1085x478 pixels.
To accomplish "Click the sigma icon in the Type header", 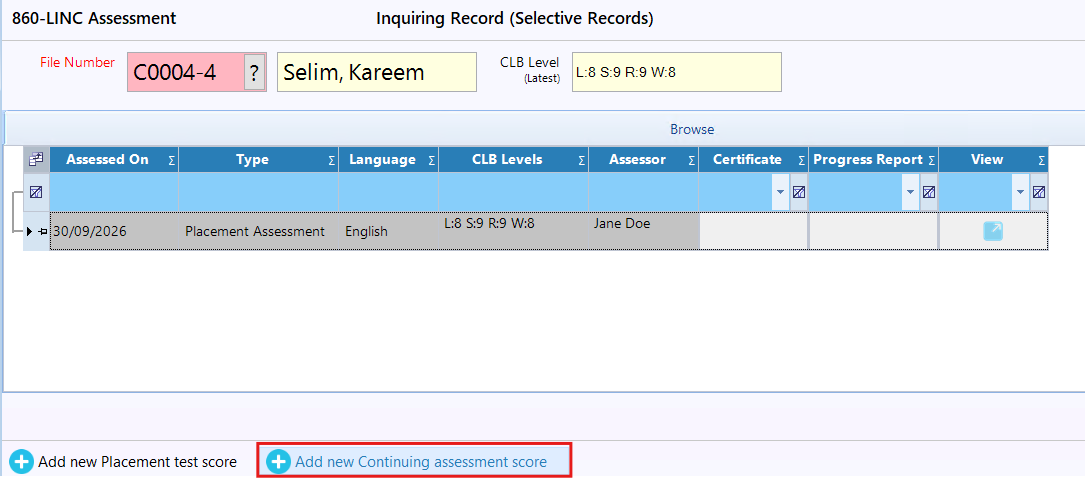I will click(x=331, y=160).
